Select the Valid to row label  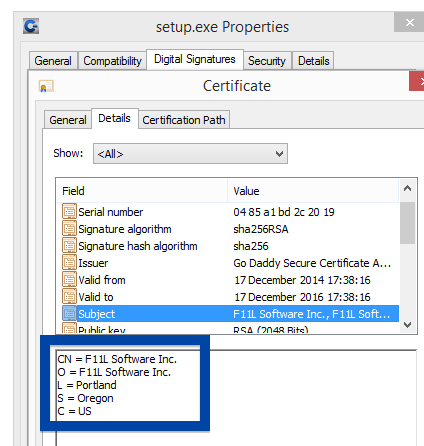(96, 297)
